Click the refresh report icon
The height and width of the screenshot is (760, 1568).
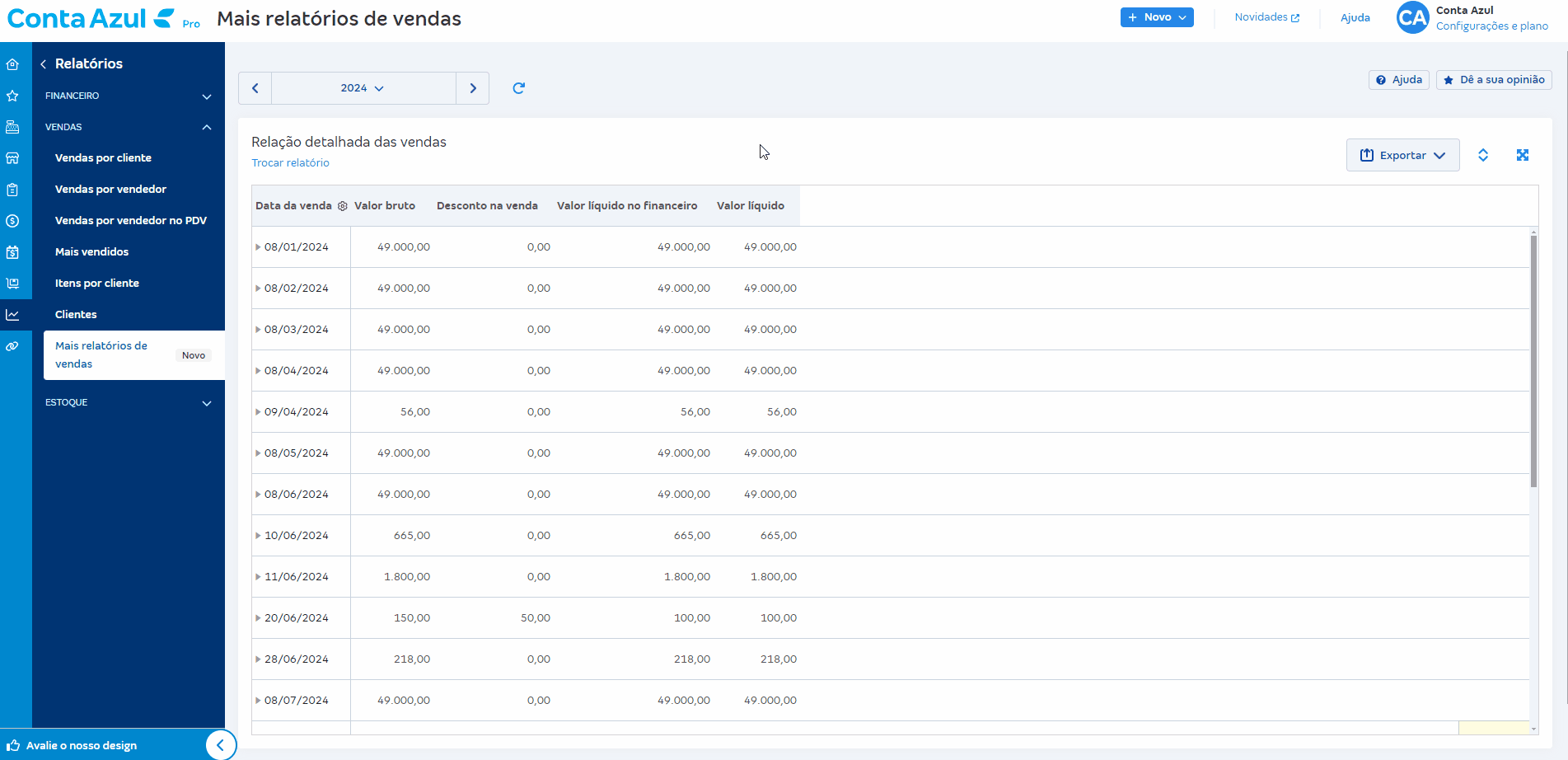(x=518, y=88)
